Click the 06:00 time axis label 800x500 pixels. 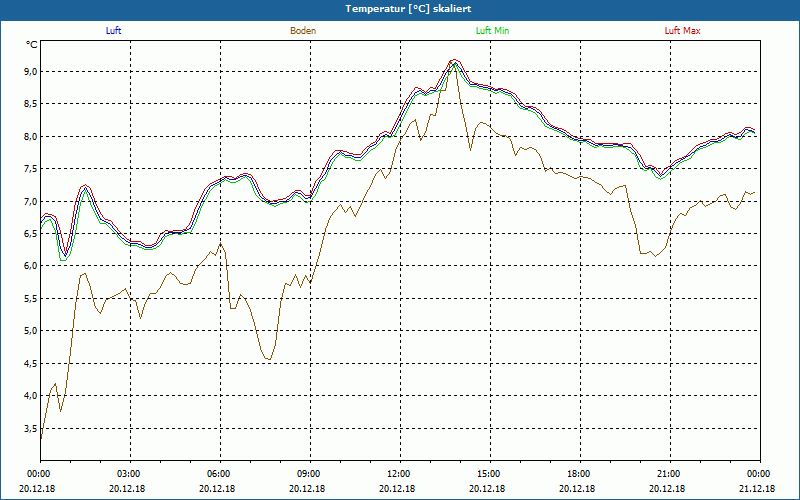pyautogui.click(x=220, y=474)
